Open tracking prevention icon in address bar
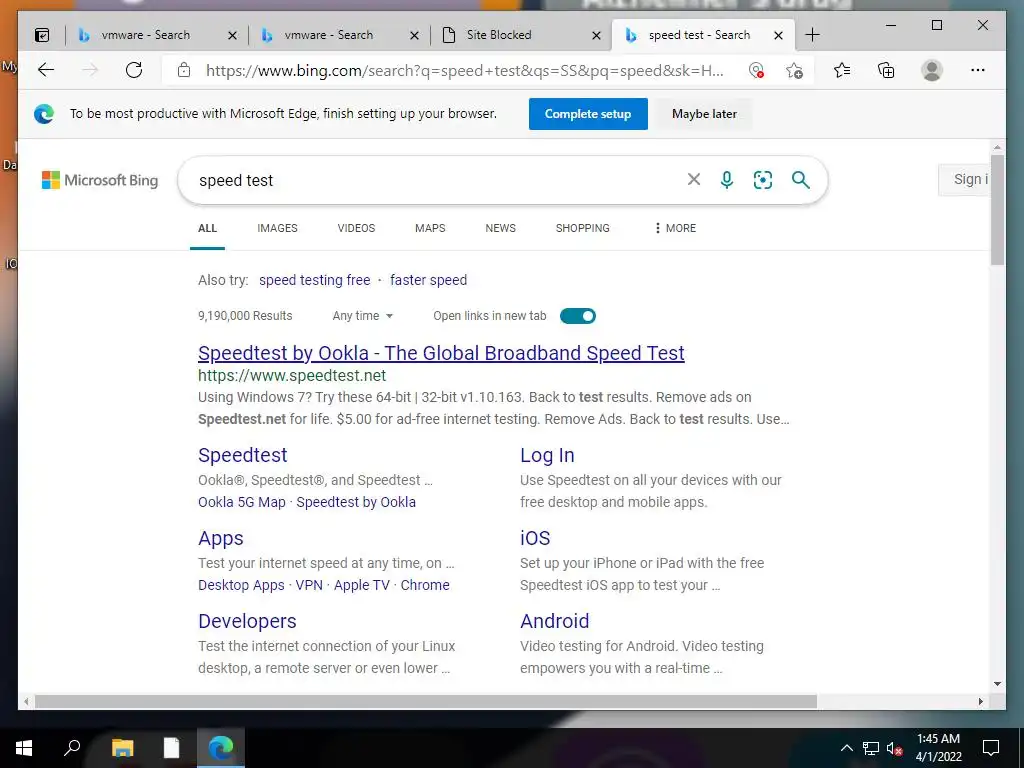1024x768 pixels. tap(756, 71)
